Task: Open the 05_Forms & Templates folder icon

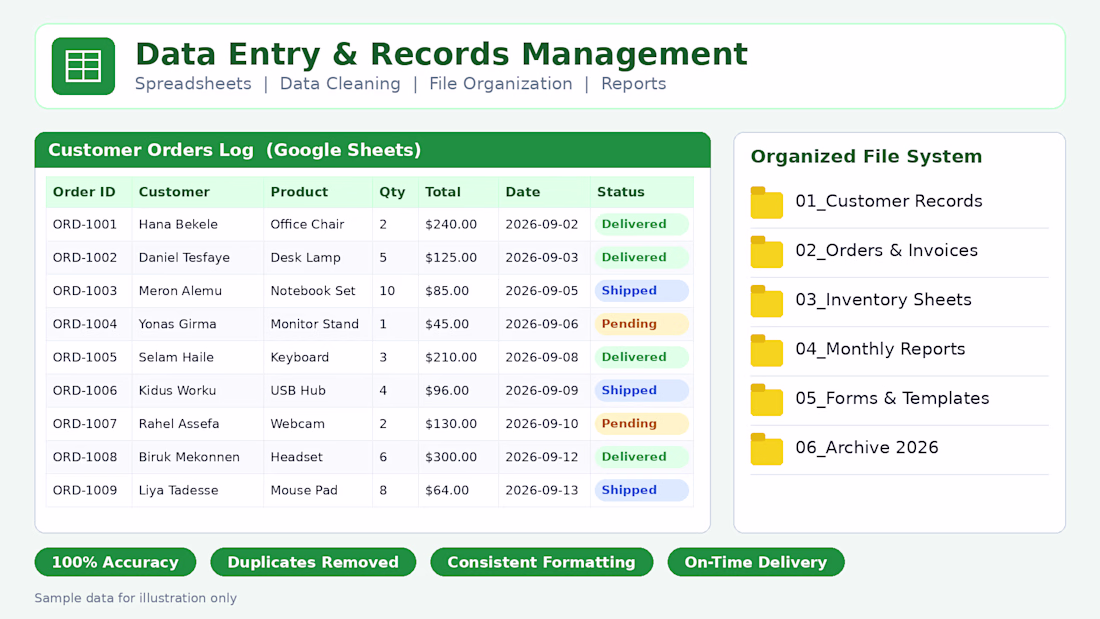Action: click(x=766, y=399)
